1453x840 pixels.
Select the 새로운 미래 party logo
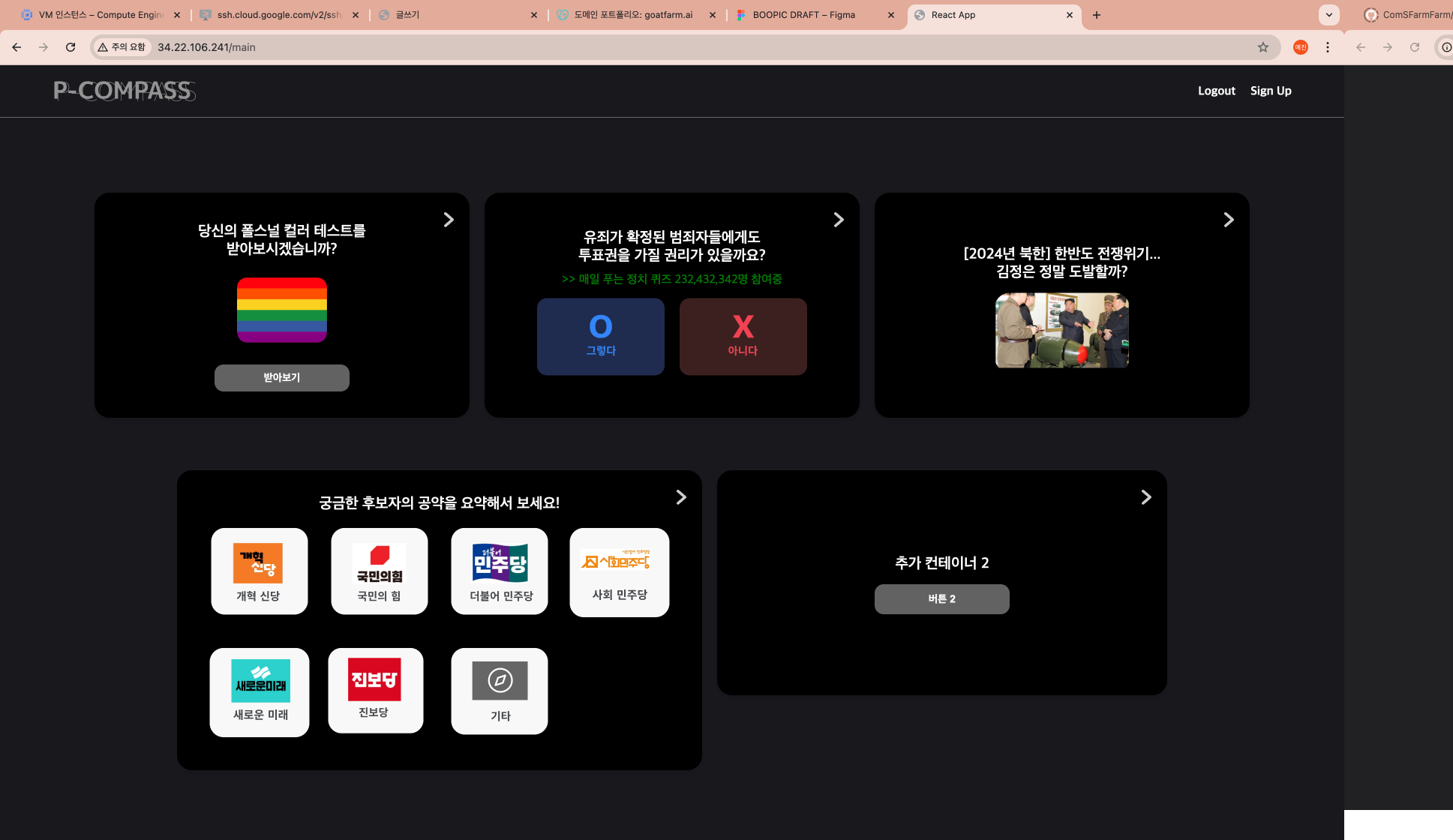click(x=260, y=681)
